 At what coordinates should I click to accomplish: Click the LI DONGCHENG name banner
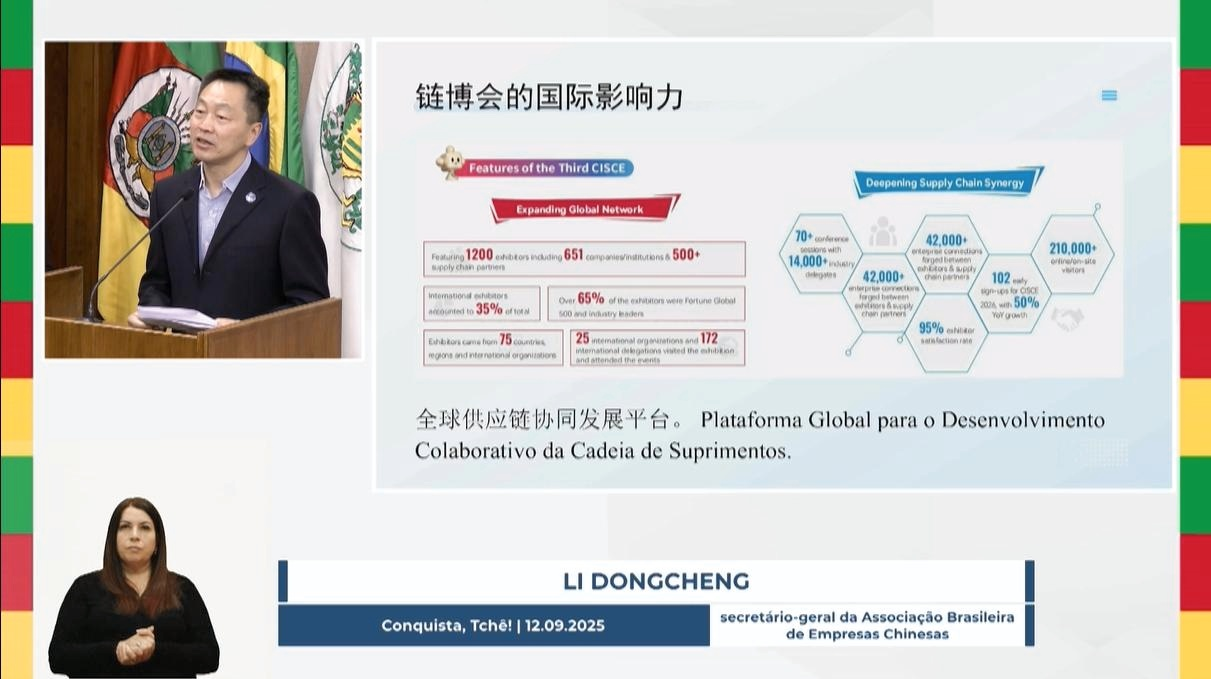point(656,581)
